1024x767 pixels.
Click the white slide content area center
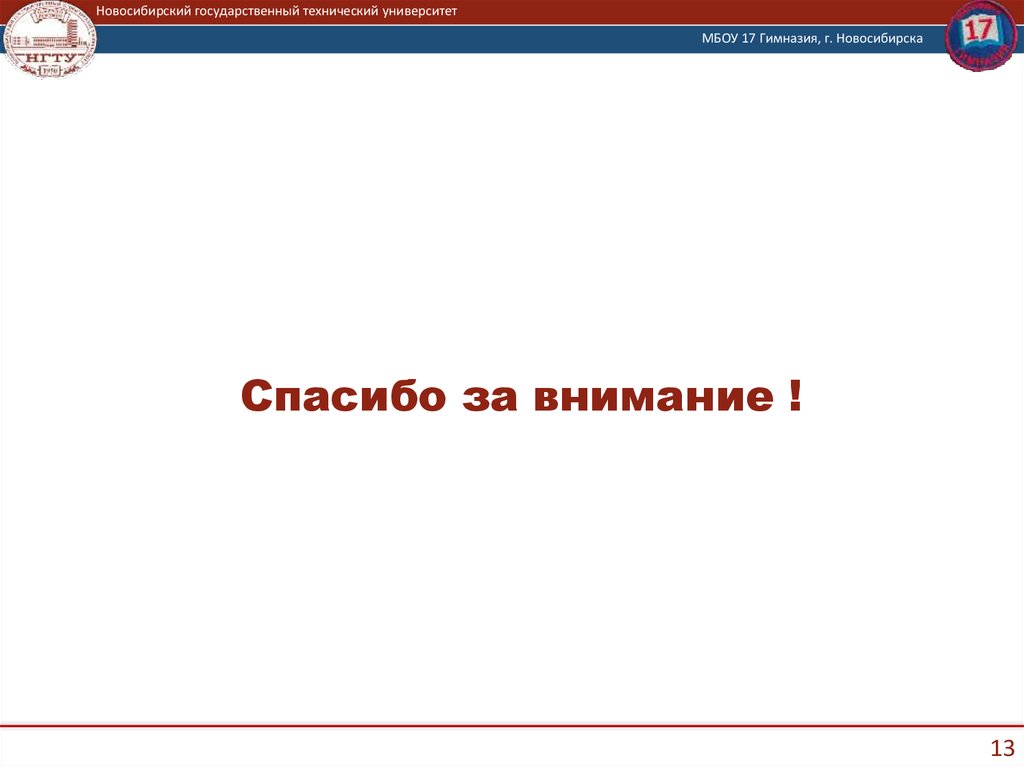click(512, 560)
